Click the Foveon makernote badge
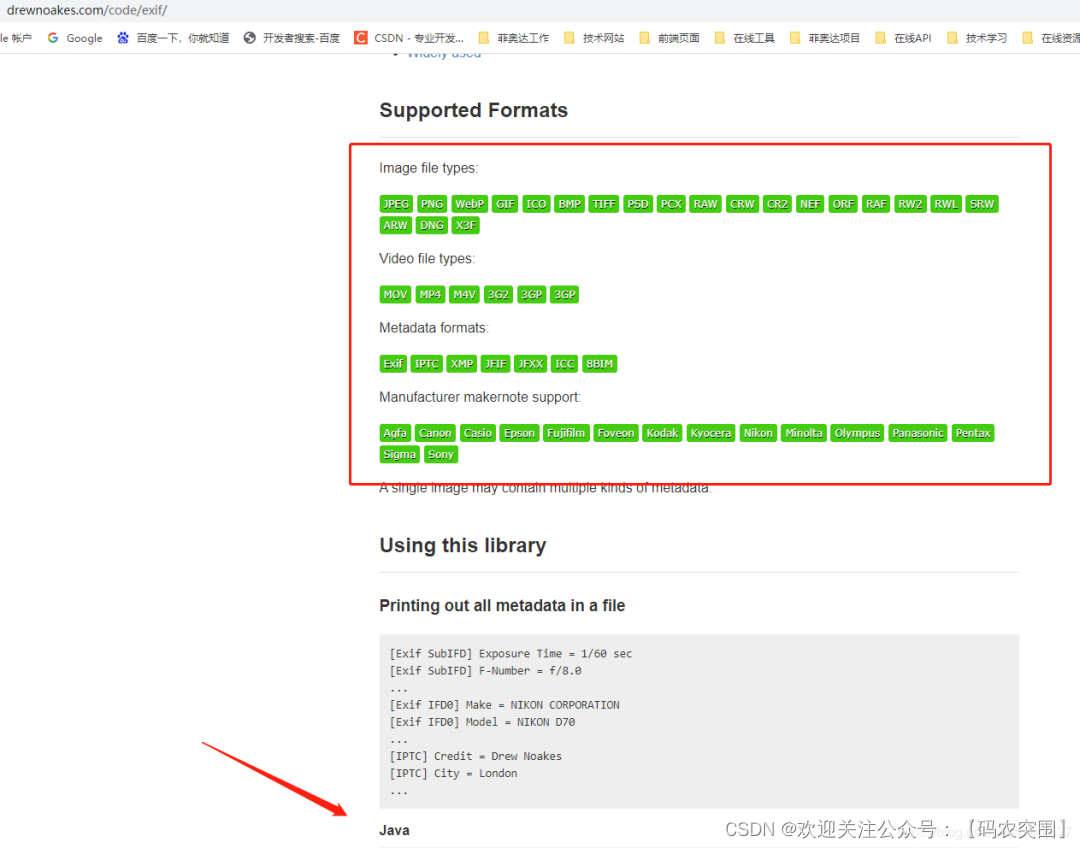The image size is (1080, 848). coord(616,433)
